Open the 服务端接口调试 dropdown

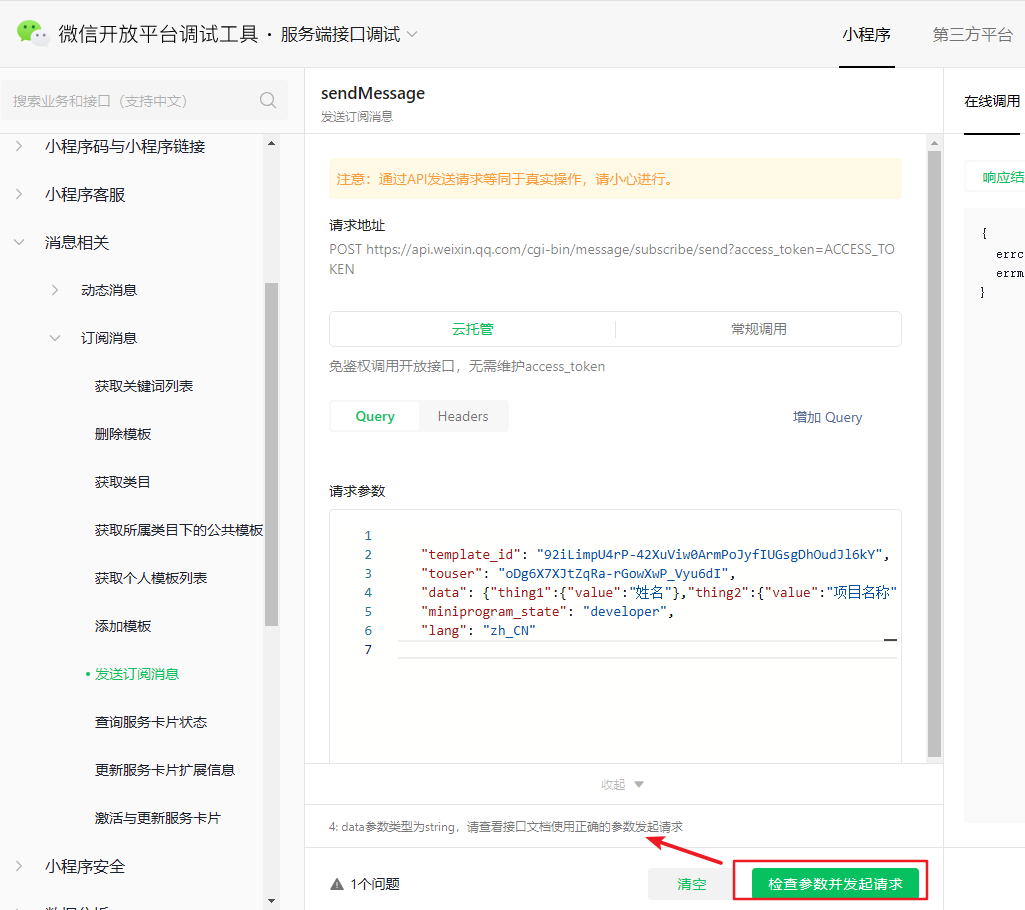(348, 34)
